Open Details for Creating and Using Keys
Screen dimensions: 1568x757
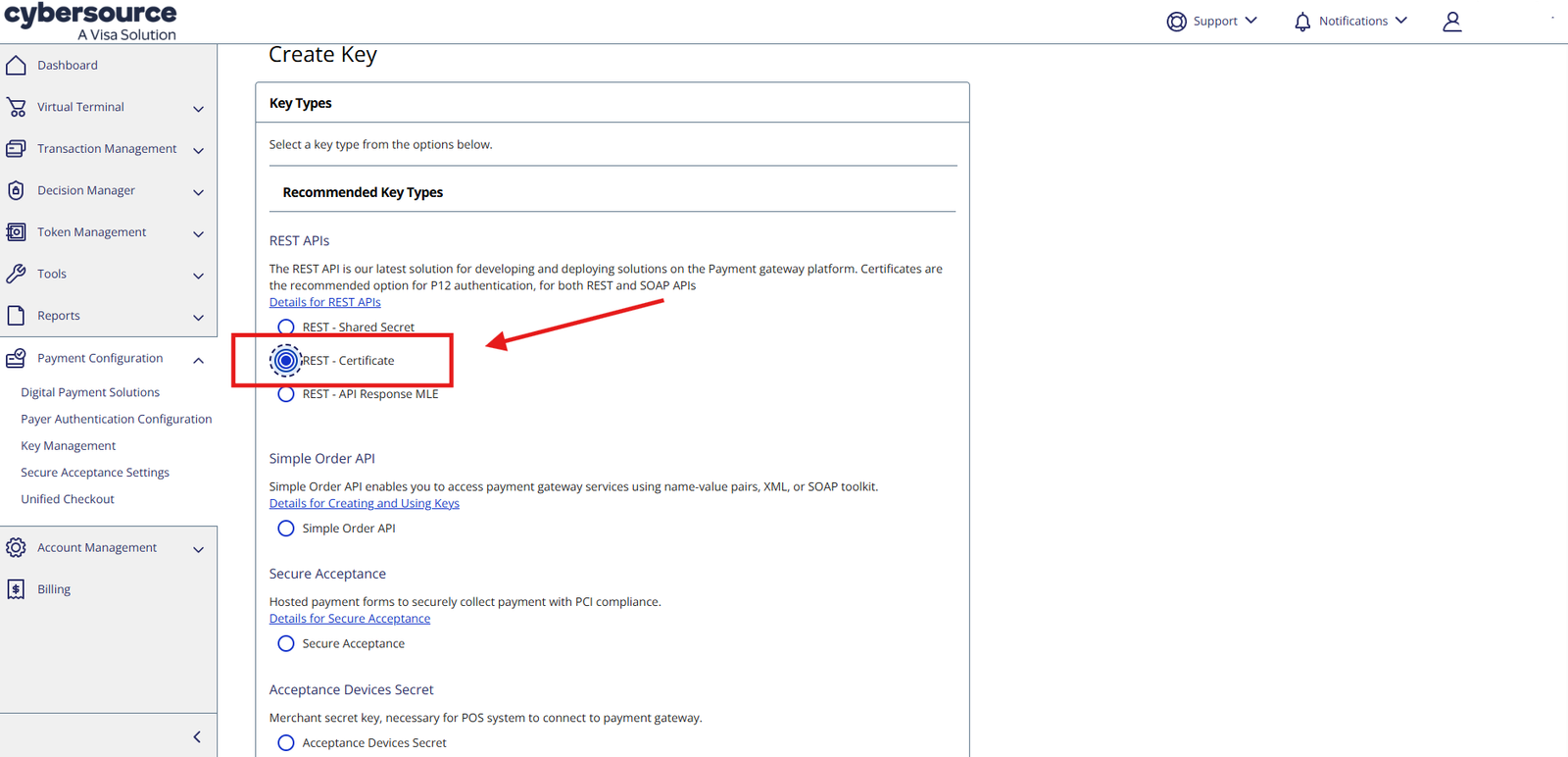point(365,503)
